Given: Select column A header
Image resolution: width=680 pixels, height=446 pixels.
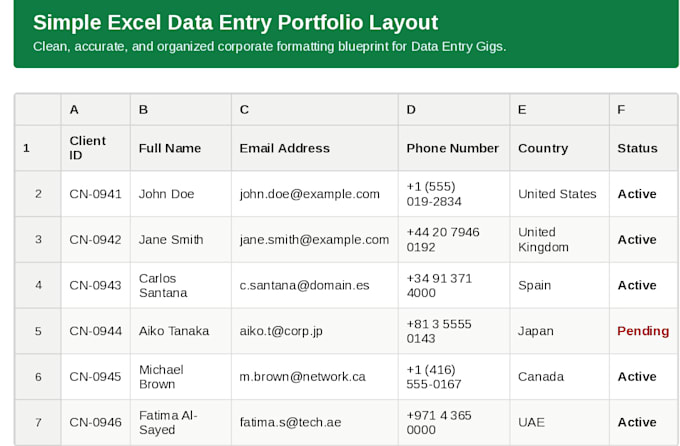Looking at the screenshot, I should pos(95,109).
